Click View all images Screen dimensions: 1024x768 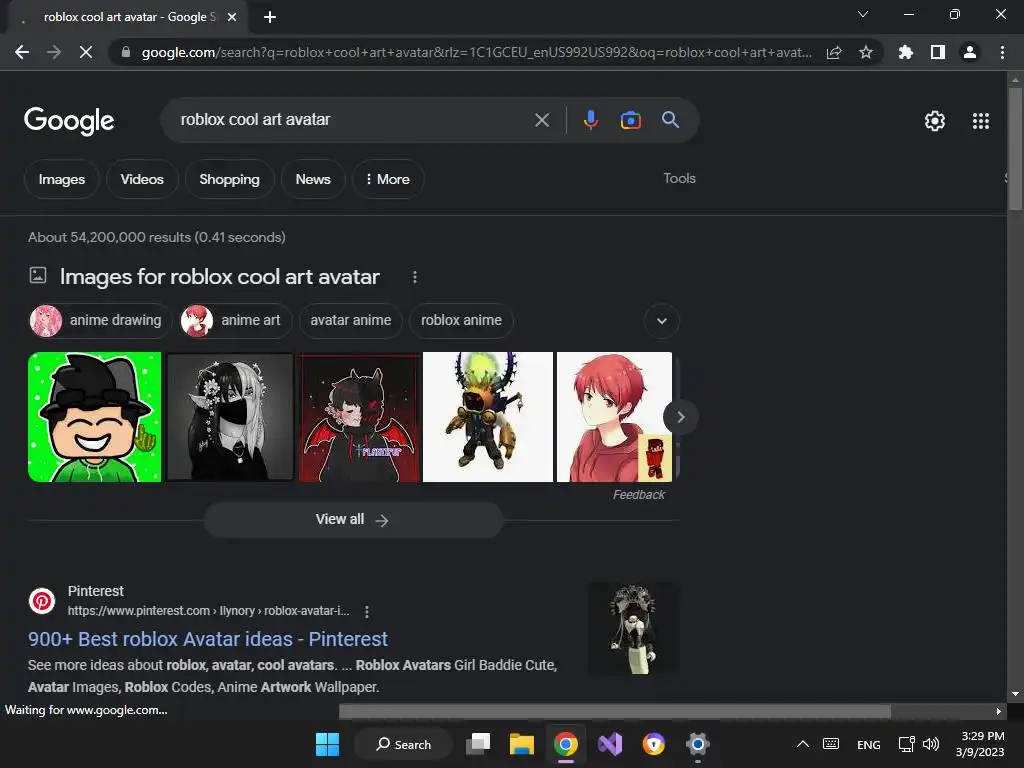[353, 520]
